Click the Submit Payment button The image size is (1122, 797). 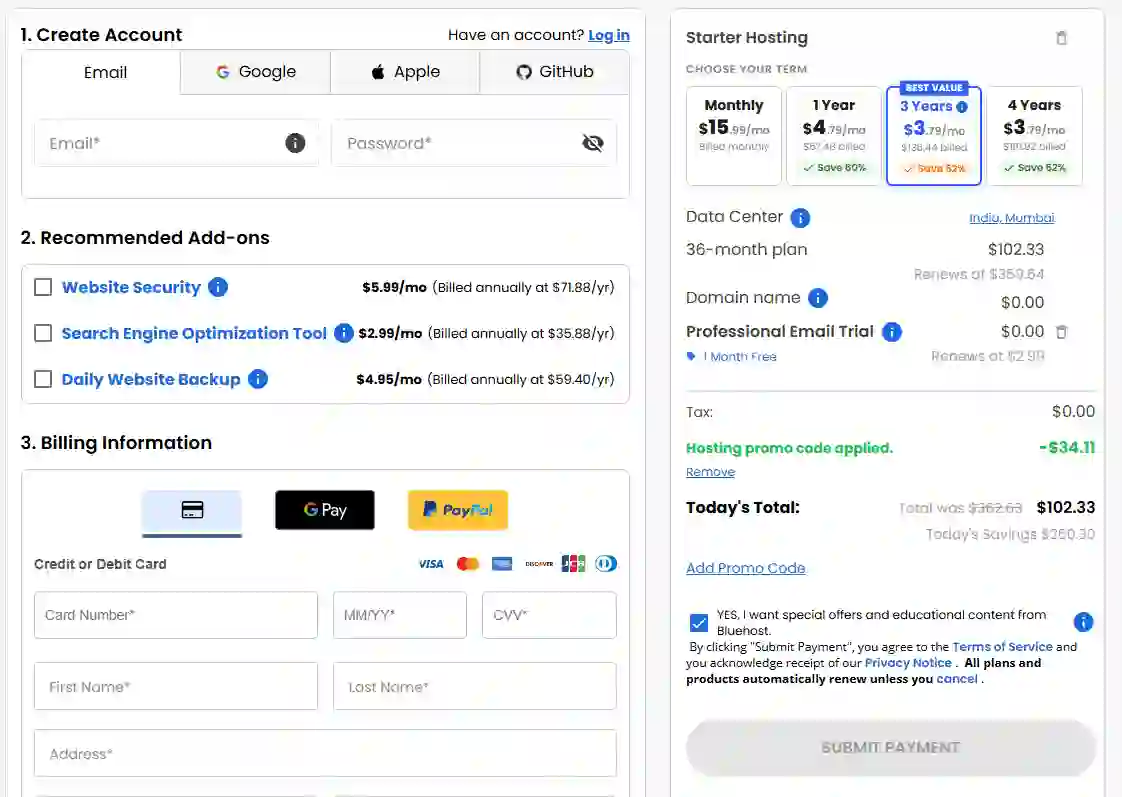tap(891, 748)
